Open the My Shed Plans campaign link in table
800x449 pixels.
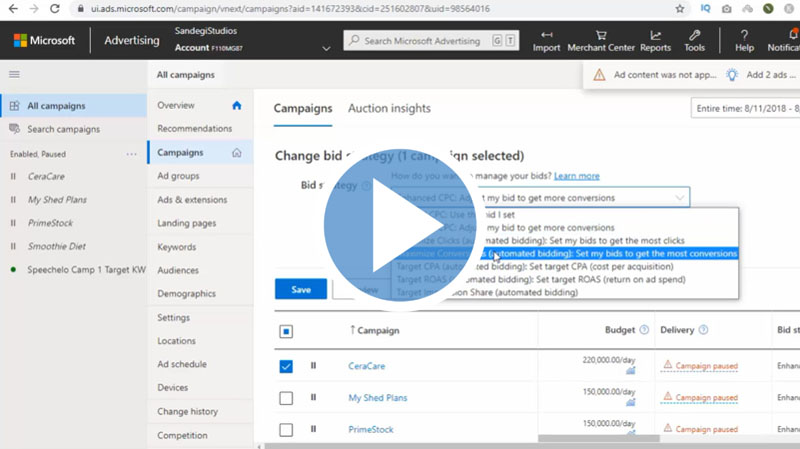click(x=378, y=397)
